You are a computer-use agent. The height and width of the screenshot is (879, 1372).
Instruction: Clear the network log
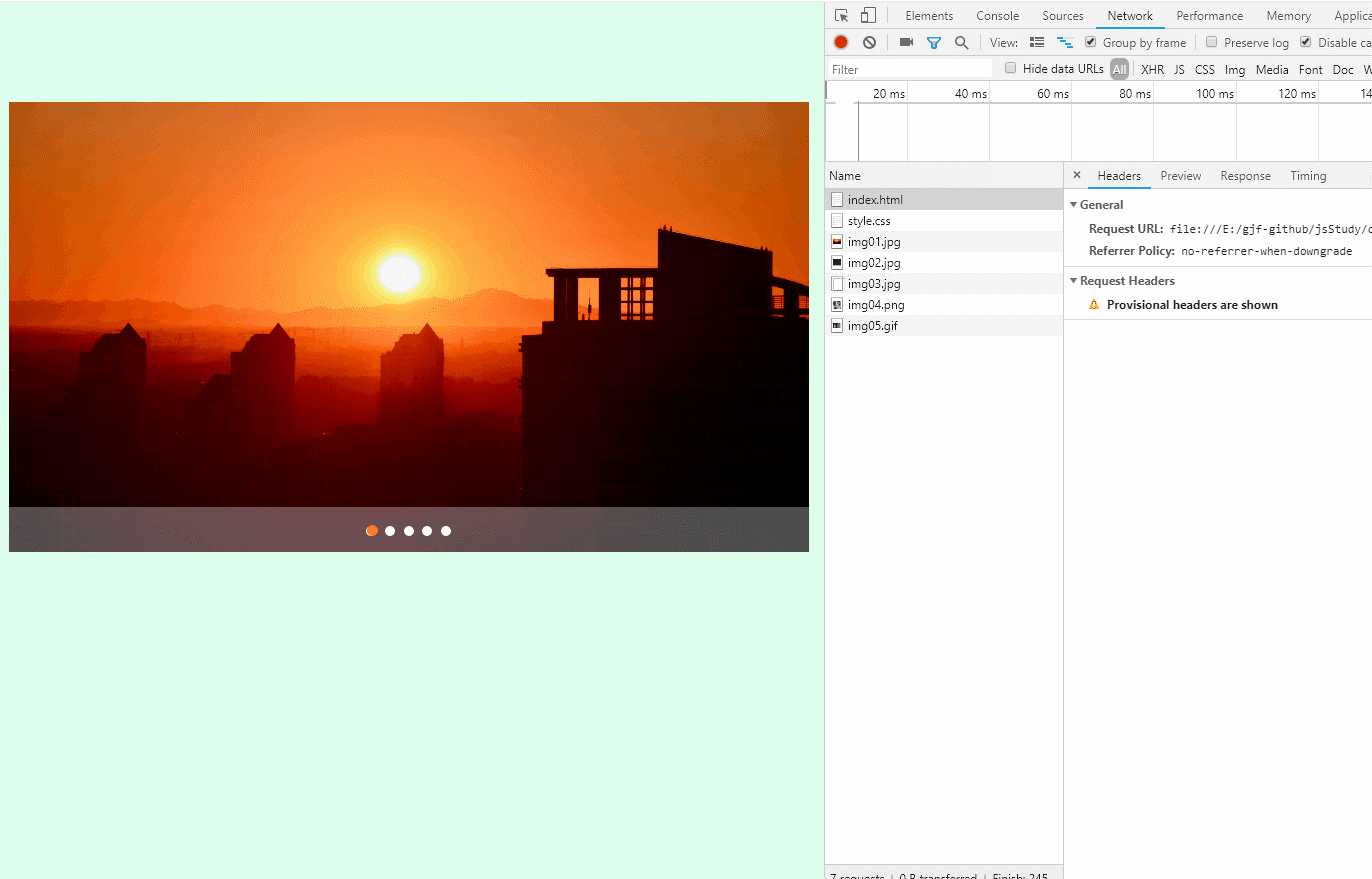point(869,42)
